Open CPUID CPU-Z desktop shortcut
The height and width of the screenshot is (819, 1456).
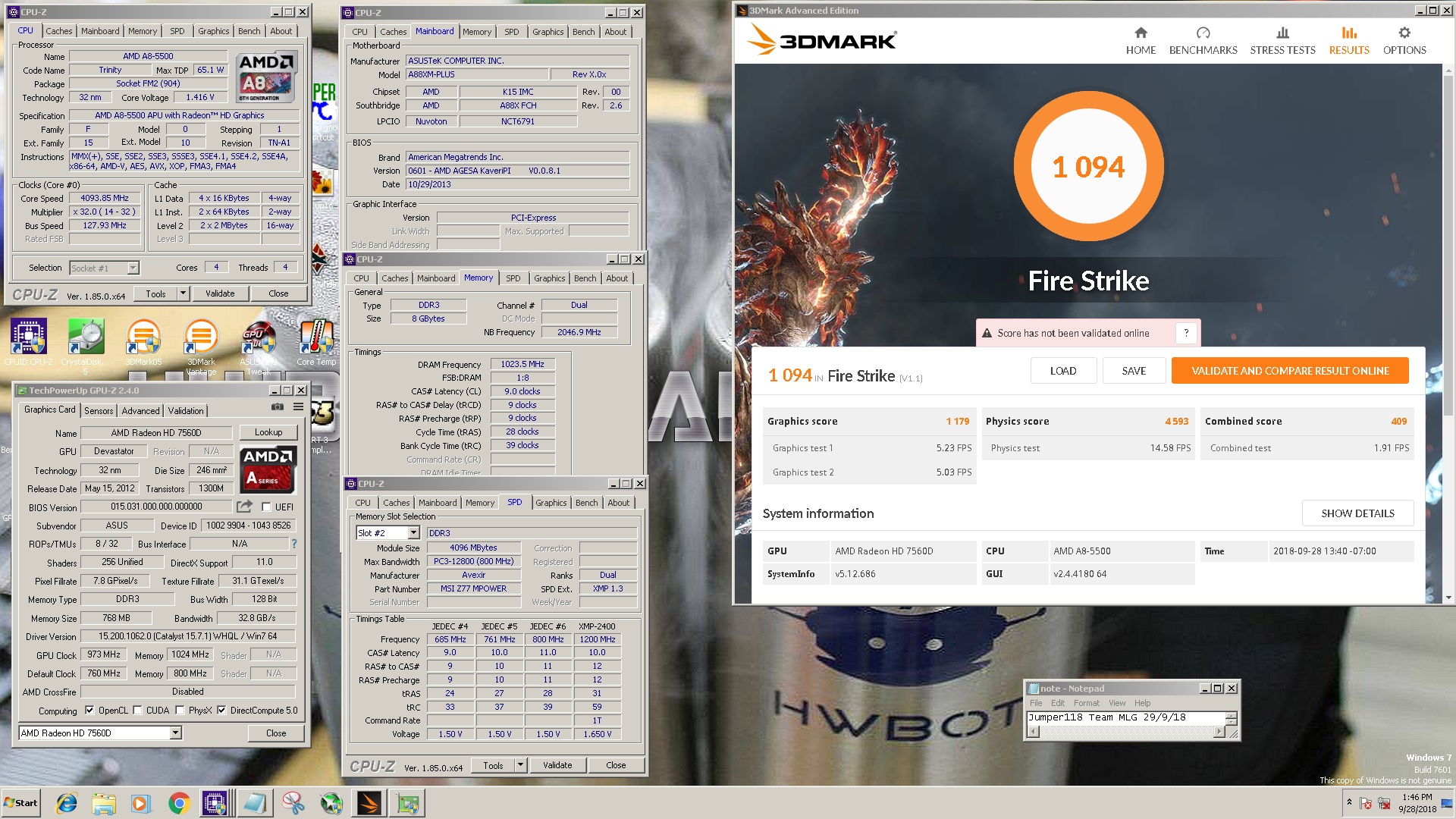(x=29, y=343)
